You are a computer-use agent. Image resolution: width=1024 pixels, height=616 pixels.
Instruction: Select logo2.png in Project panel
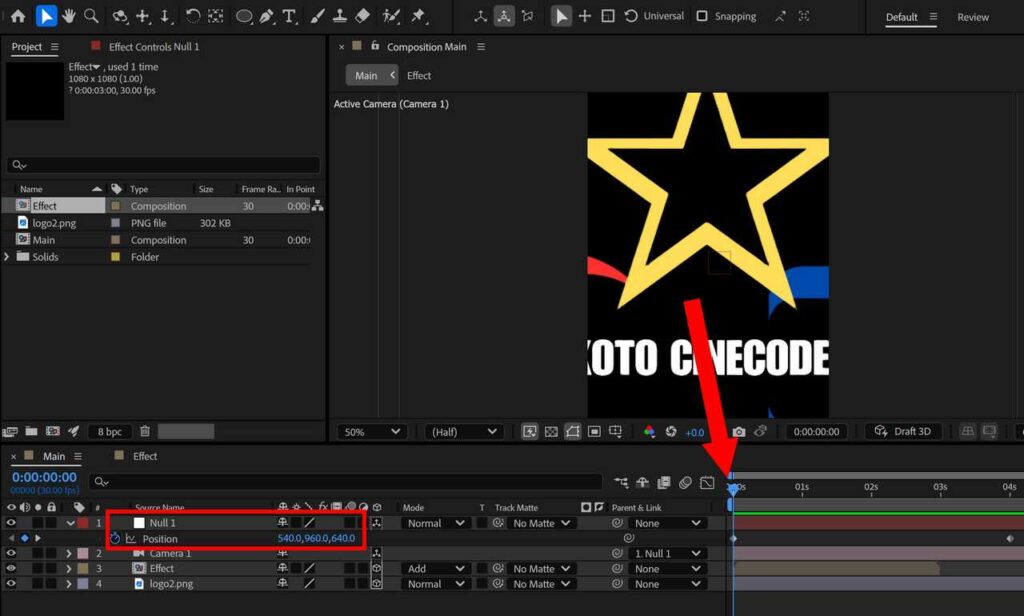point(54,223)
